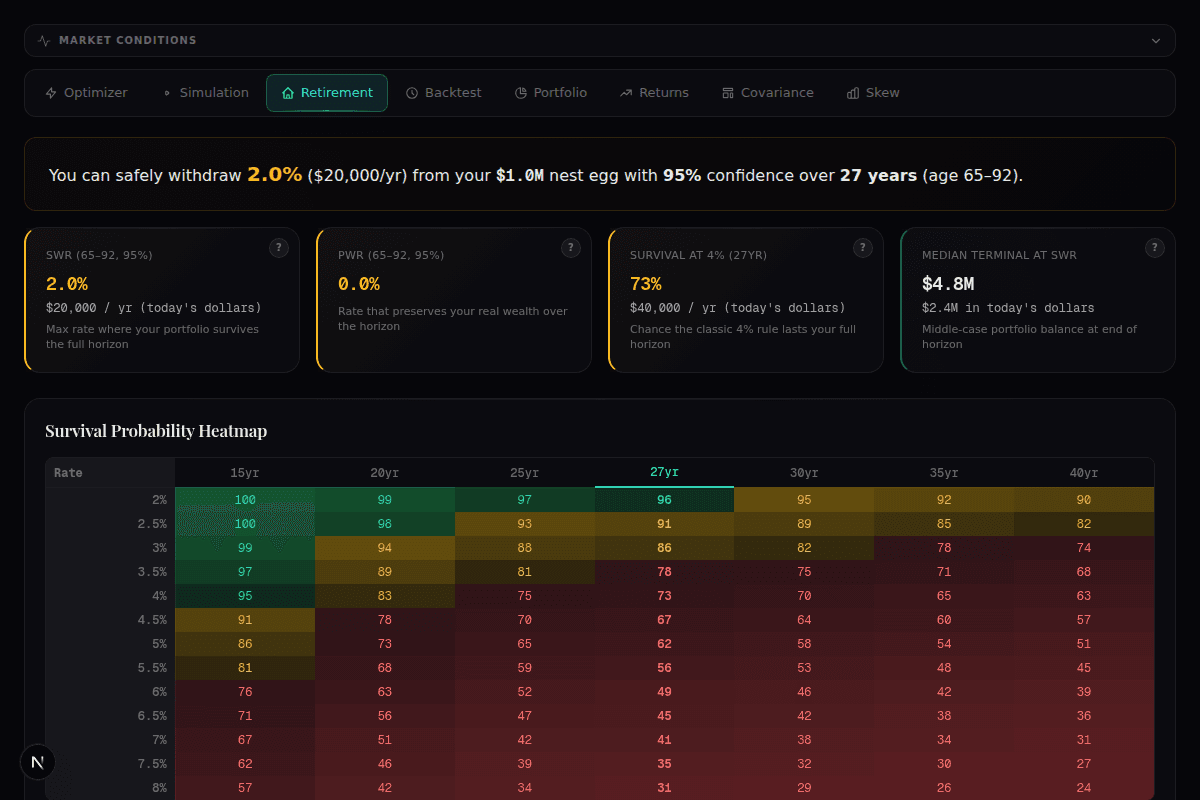Open help on the Survival at 4% card
This screenshot has width=1200, height=800.
pos(863,247)
